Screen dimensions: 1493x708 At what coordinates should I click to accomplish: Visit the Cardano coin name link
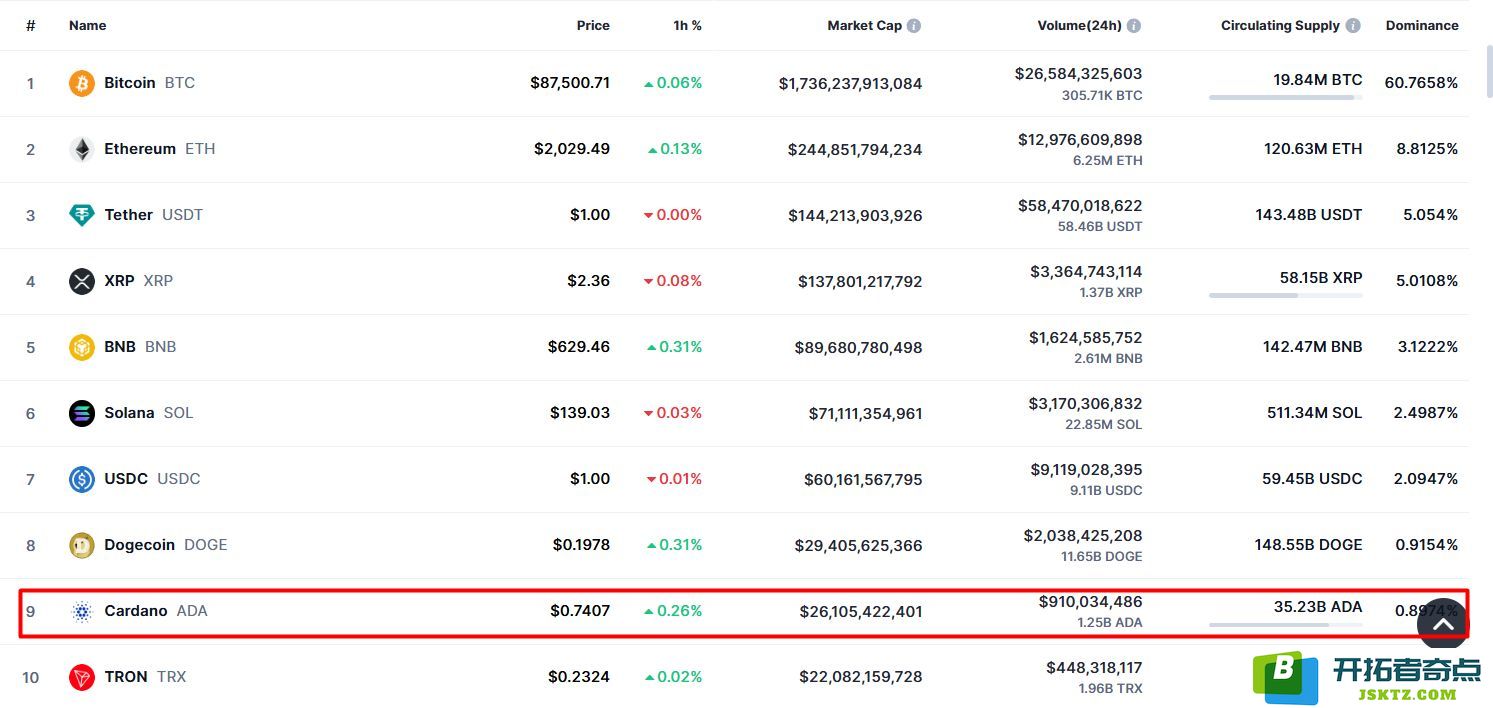[136, 611]
